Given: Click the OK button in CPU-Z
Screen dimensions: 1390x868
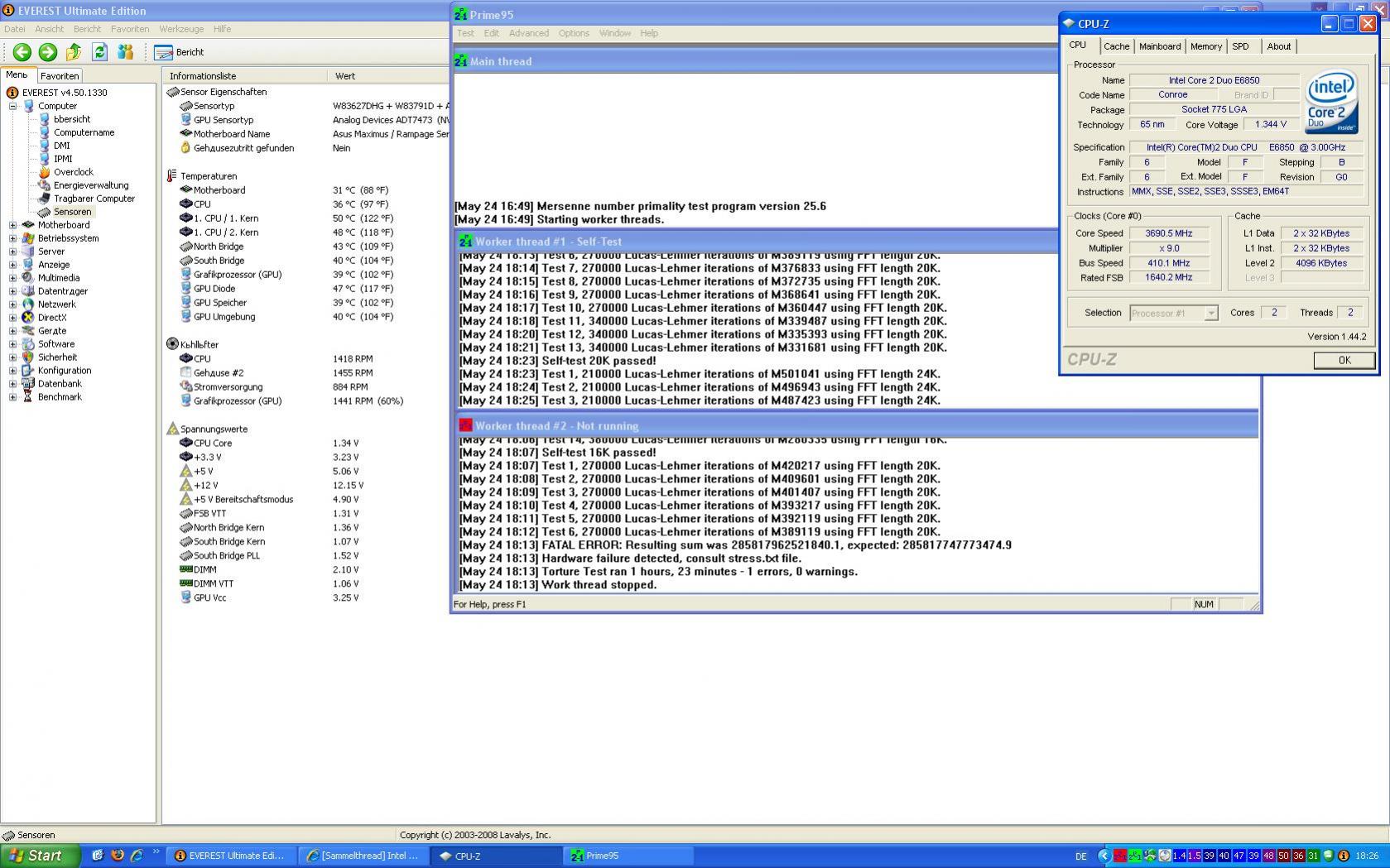Looking at the screenshot, I should (x=1344, y=360).
